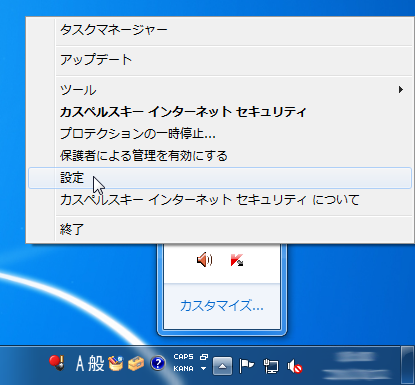Click the Action Center flag icon

point(246,366)
